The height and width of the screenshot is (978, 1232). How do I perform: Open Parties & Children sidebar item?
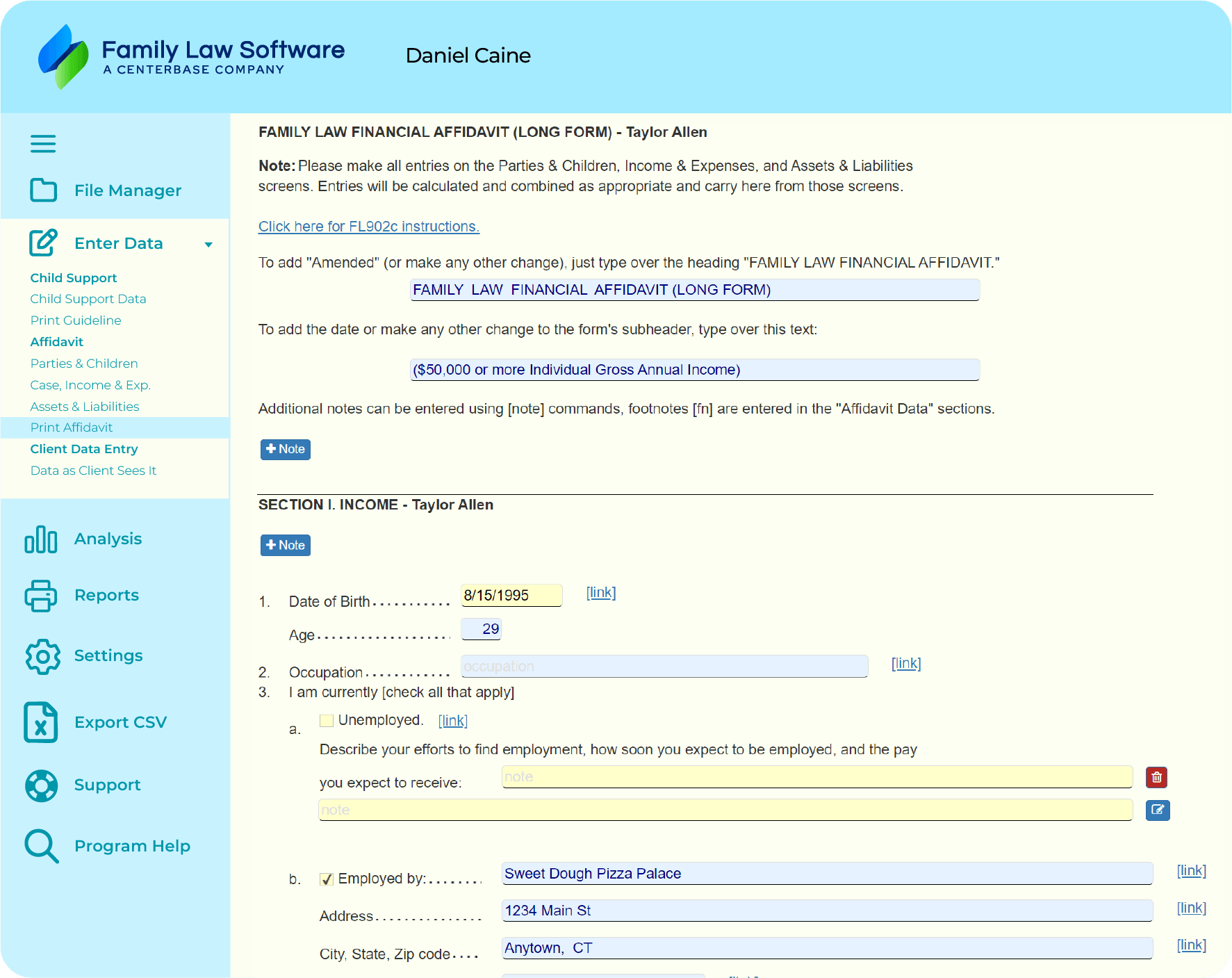tap(84, 364)
